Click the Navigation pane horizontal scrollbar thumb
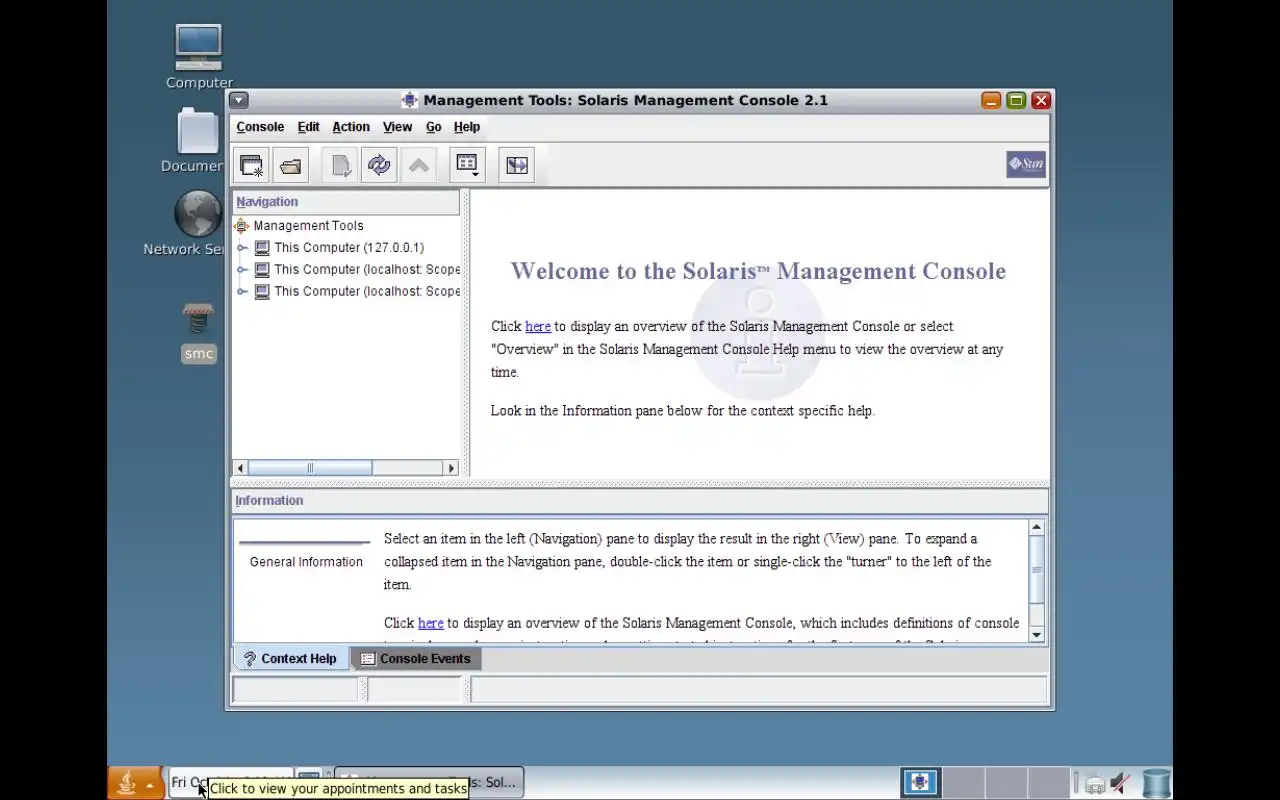Viewport: 1280px width, 800px height. 310,468
